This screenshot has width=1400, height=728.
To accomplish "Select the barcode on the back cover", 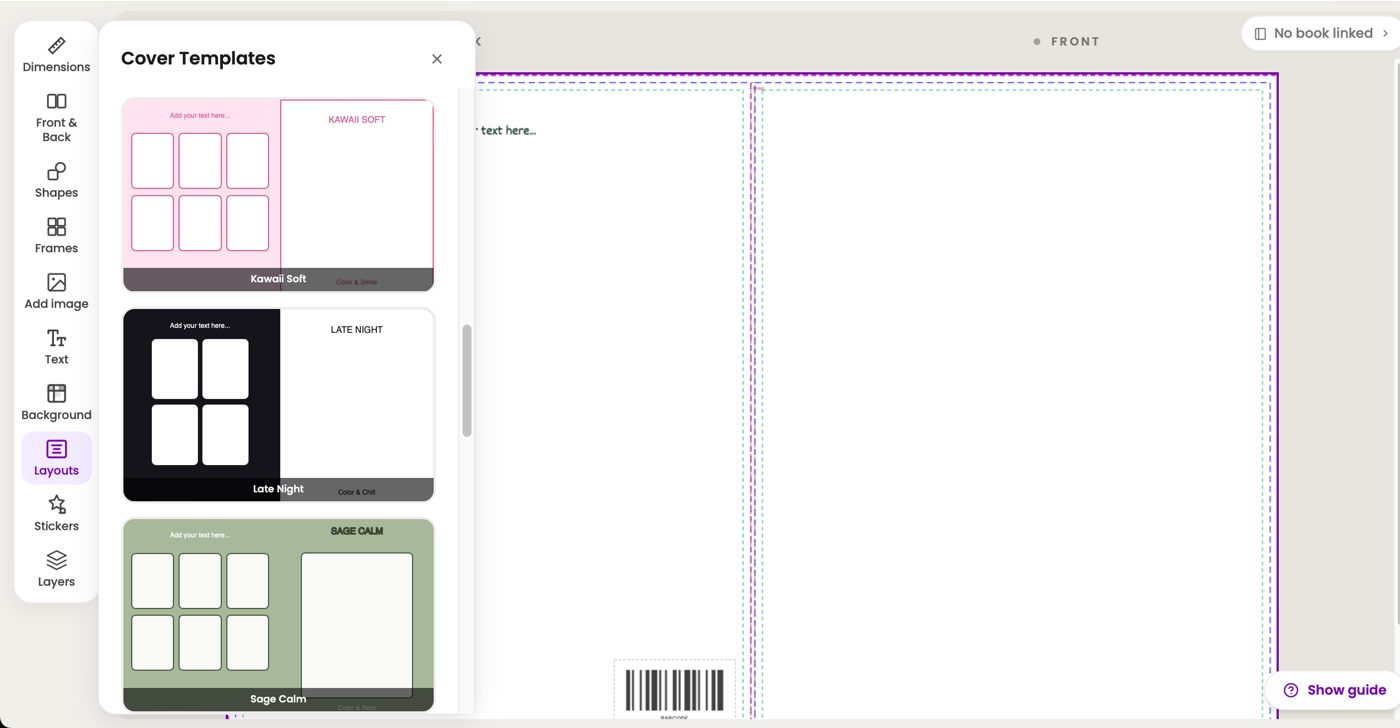I will [674, 690].
